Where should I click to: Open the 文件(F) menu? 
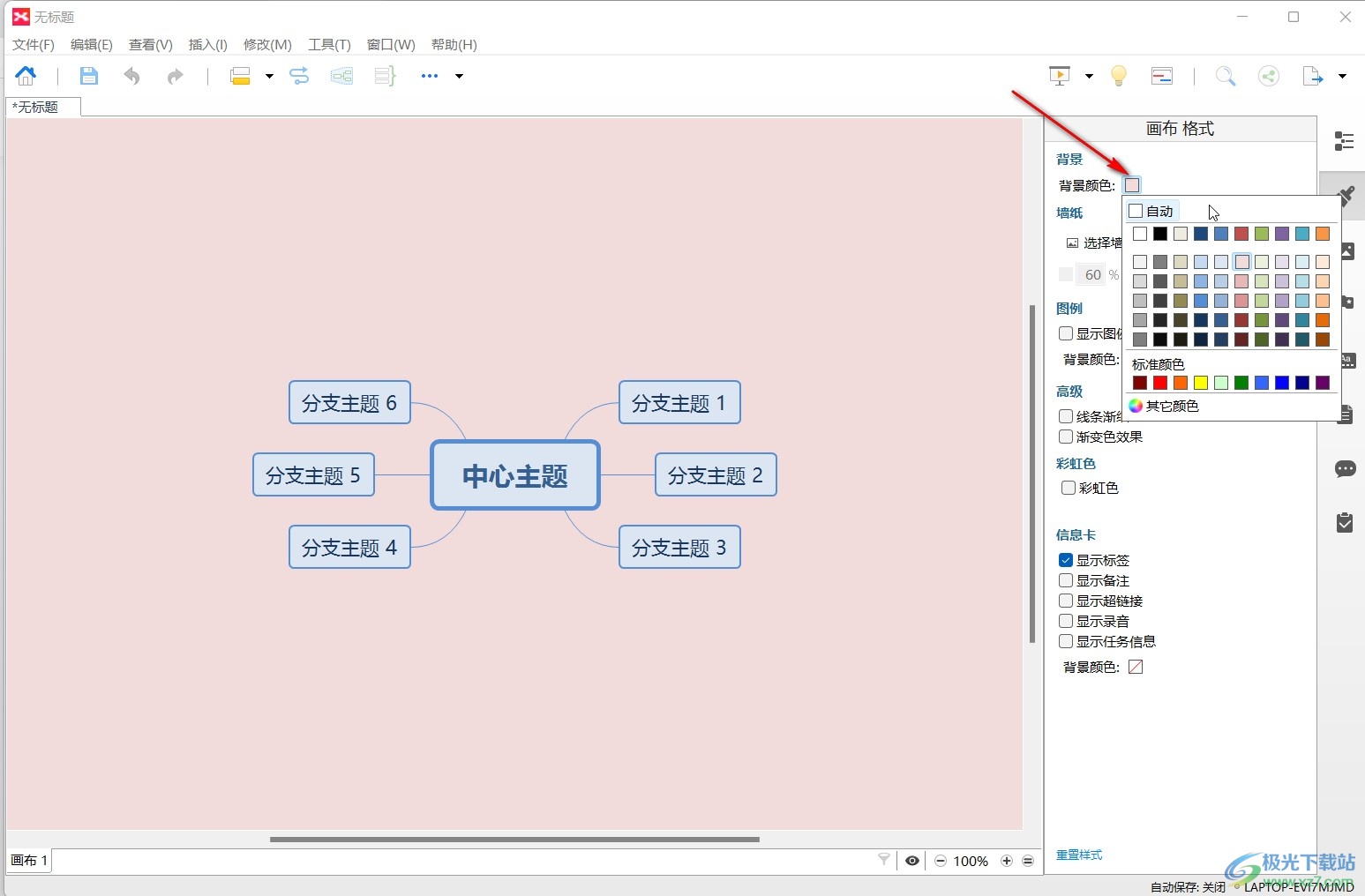pos(34,45)
